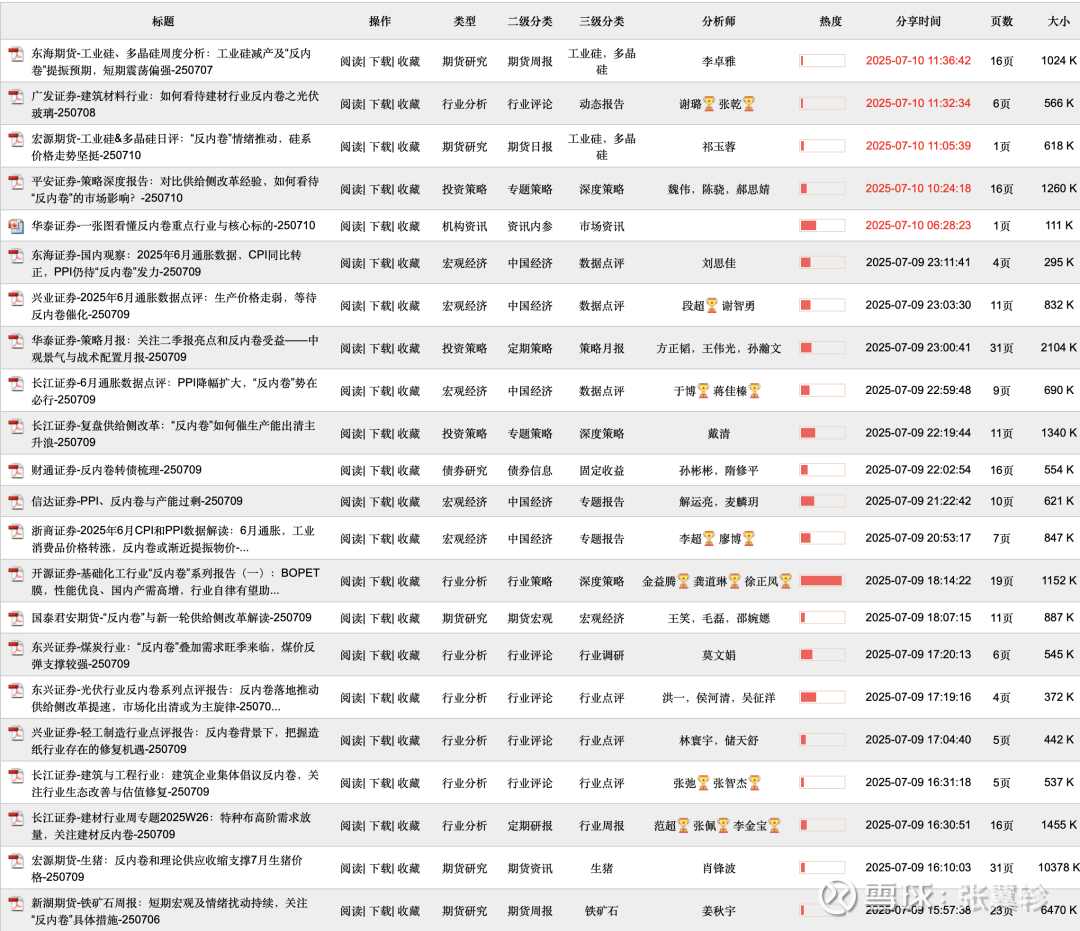Screen dimensions: 1080x931
Task: Click PDF icon of 信达证券-PPI row
Action: coord(15,502)
